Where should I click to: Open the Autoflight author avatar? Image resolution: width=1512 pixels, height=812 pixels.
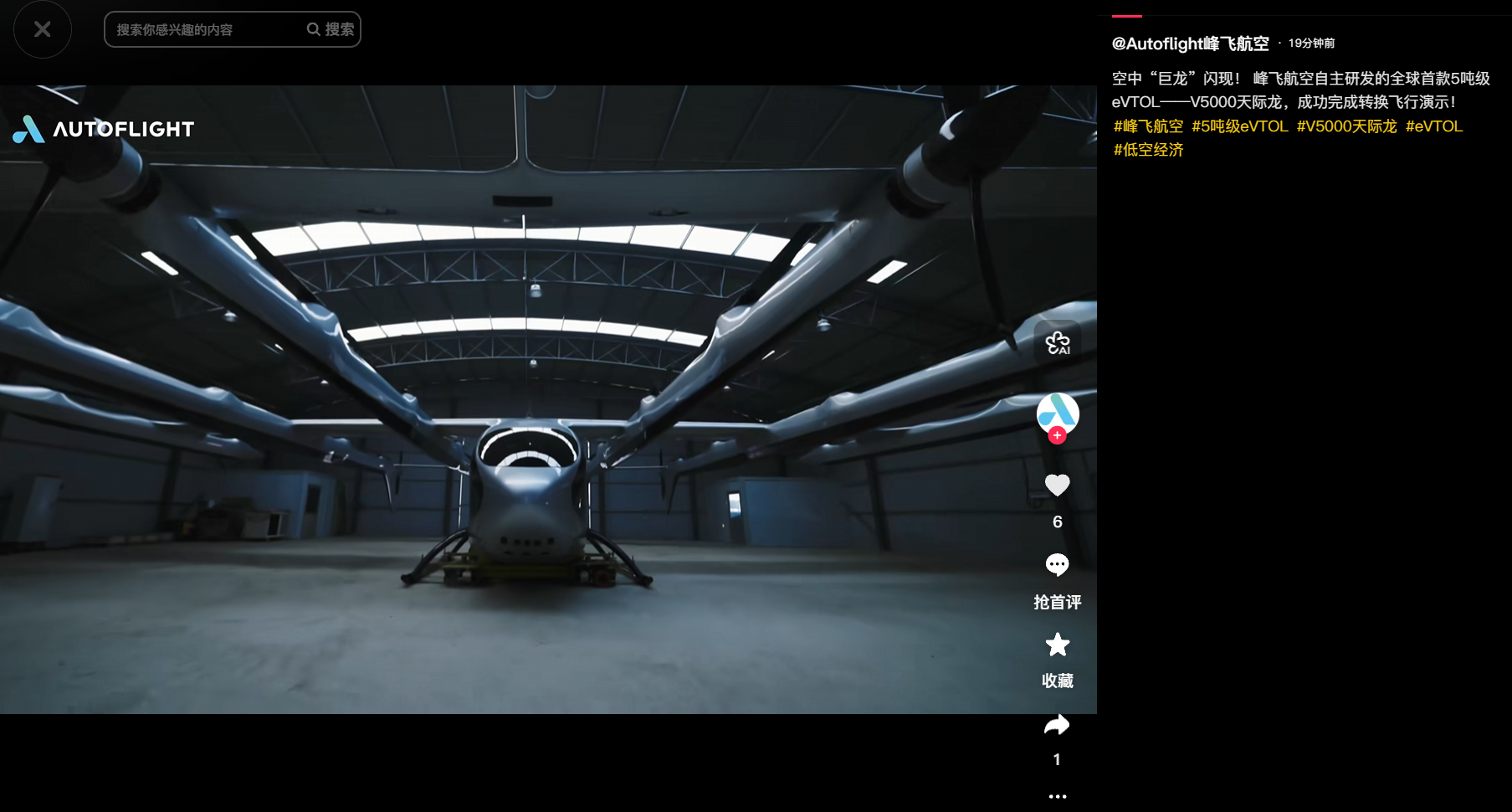(1058, 412)
